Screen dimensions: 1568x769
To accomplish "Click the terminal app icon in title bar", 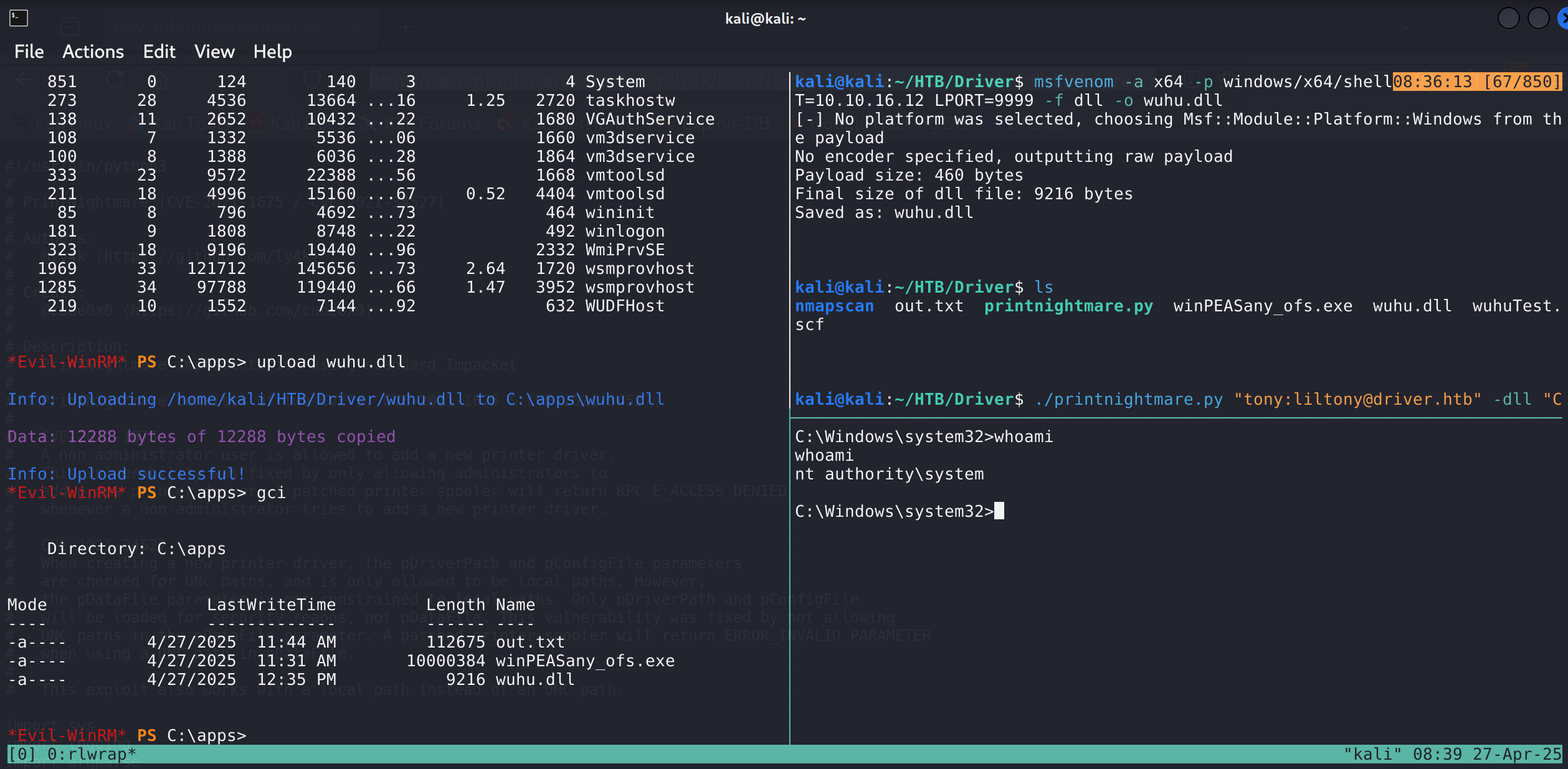I will click(19, 18).
